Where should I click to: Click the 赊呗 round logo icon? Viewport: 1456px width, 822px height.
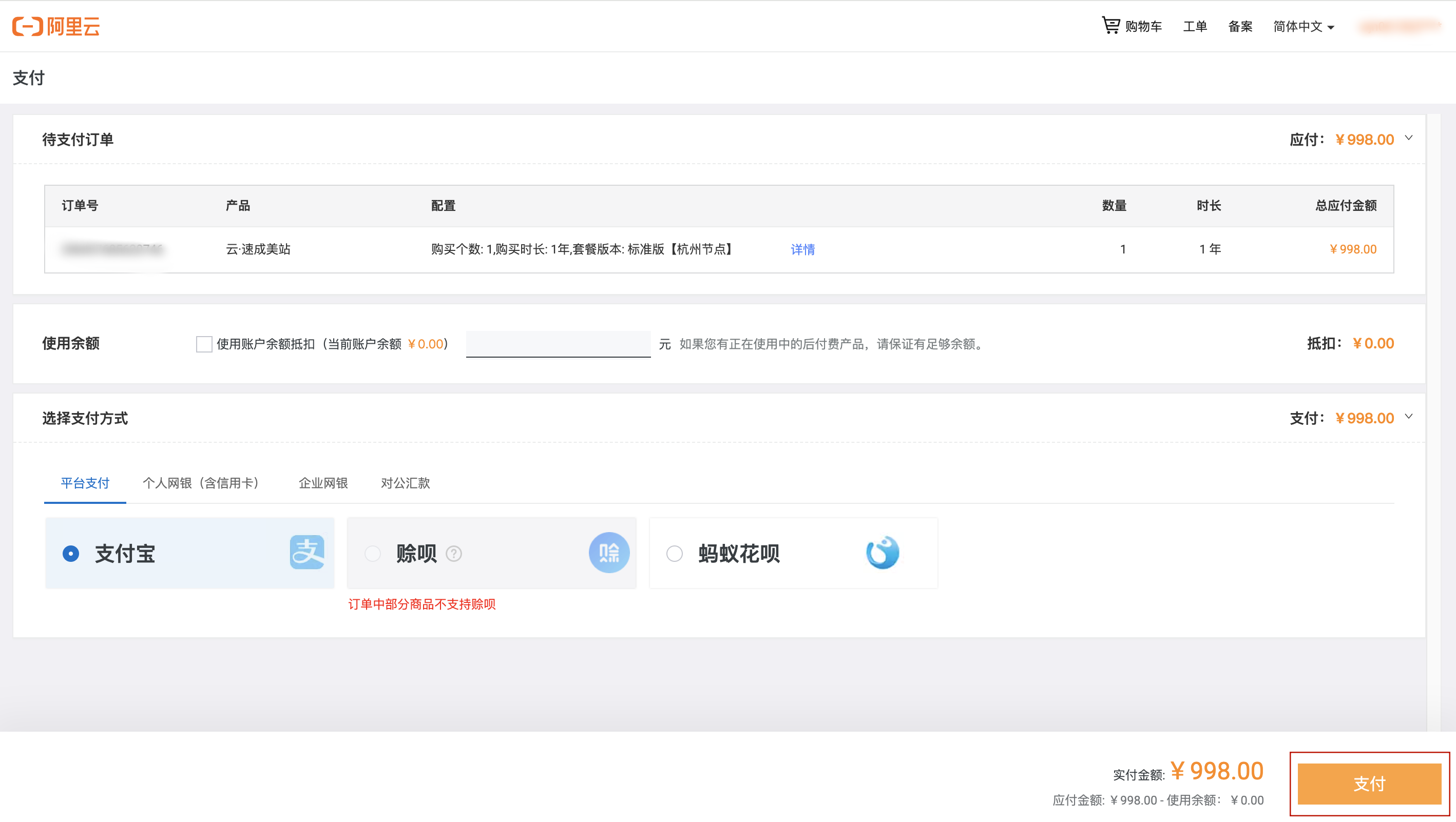tap(609, 553)
